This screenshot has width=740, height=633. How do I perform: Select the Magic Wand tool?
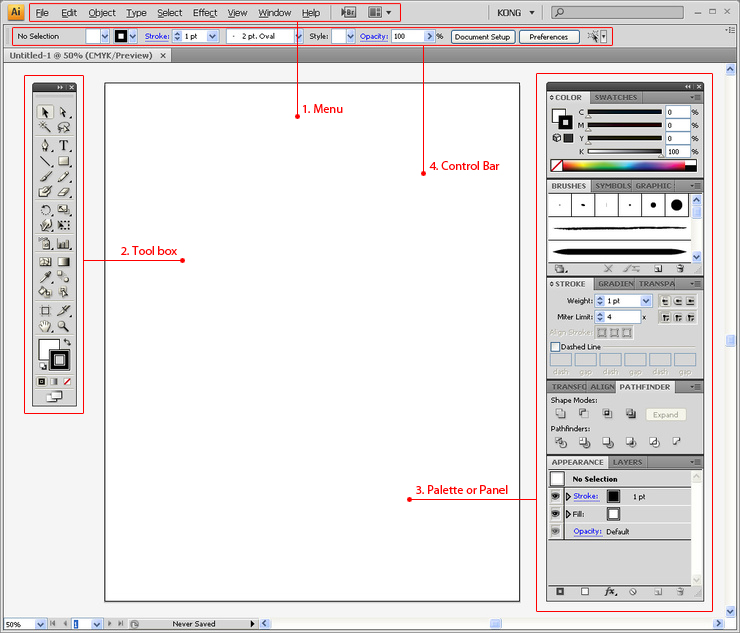45,128
